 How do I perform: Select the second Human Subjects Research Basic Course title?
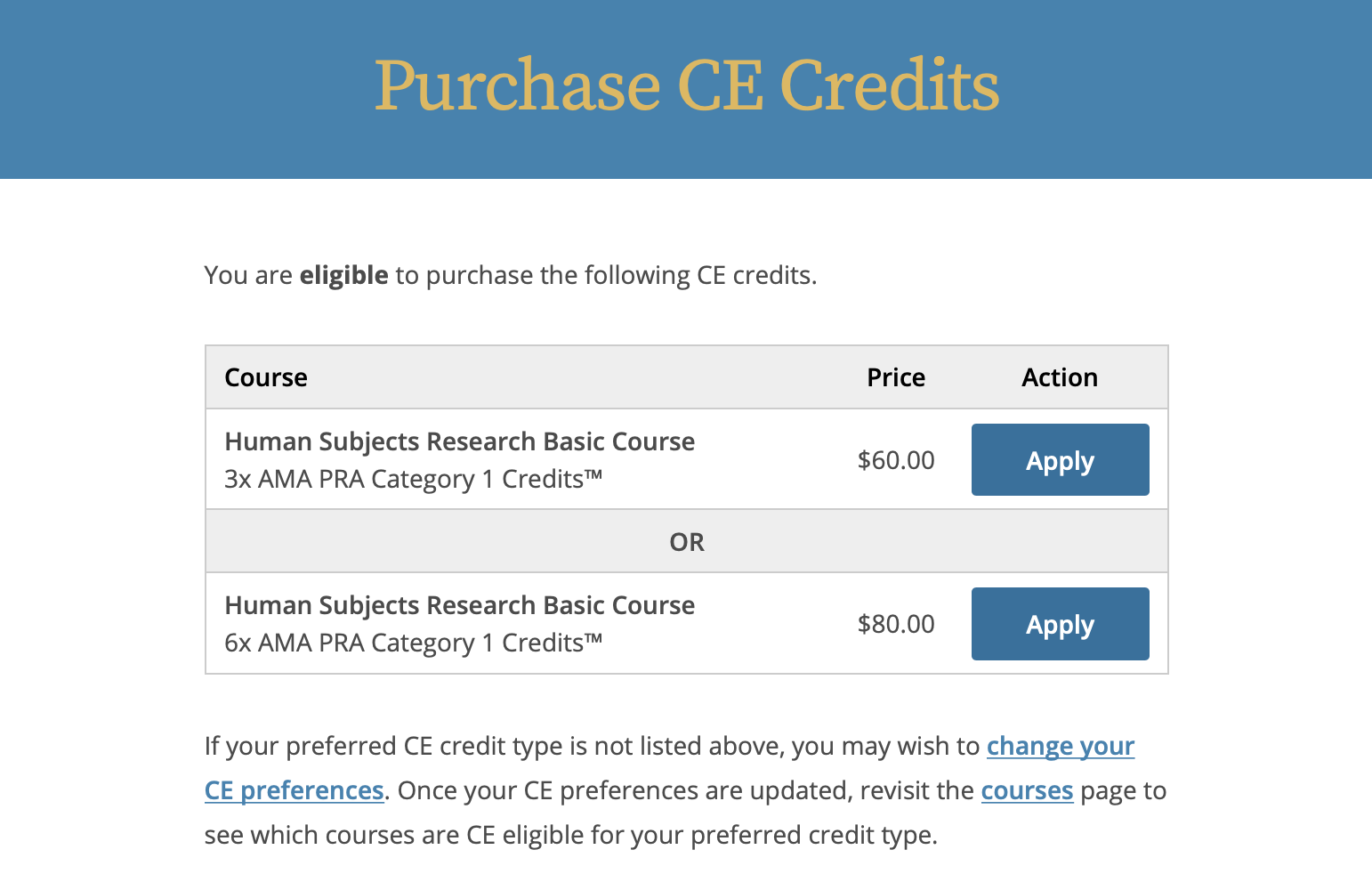(459, 605)
